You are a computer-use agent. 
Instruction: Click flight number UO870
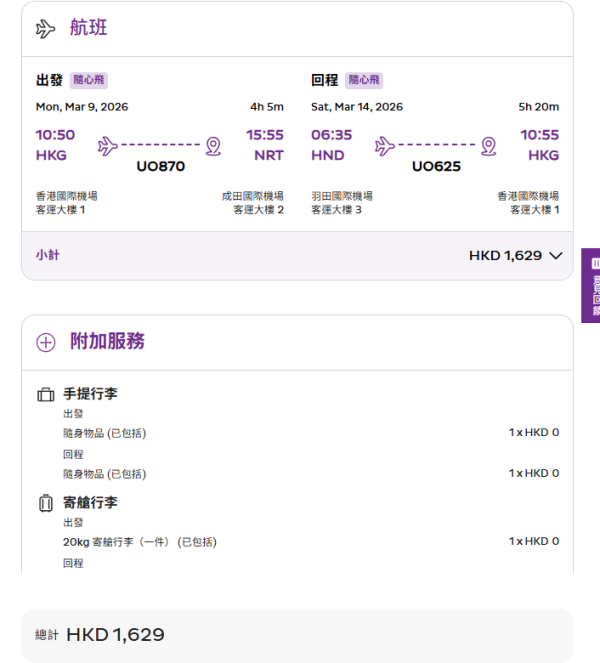[x=161, y=166]
